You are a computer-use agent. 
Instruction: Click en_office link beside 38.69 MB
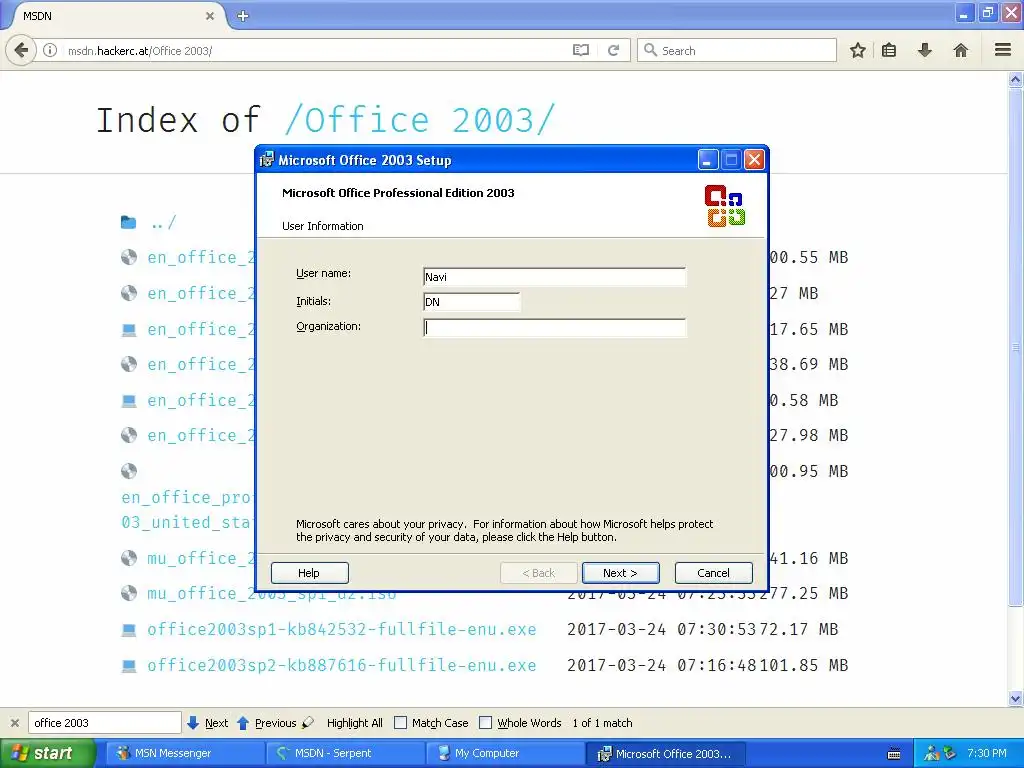coord(200,364)
